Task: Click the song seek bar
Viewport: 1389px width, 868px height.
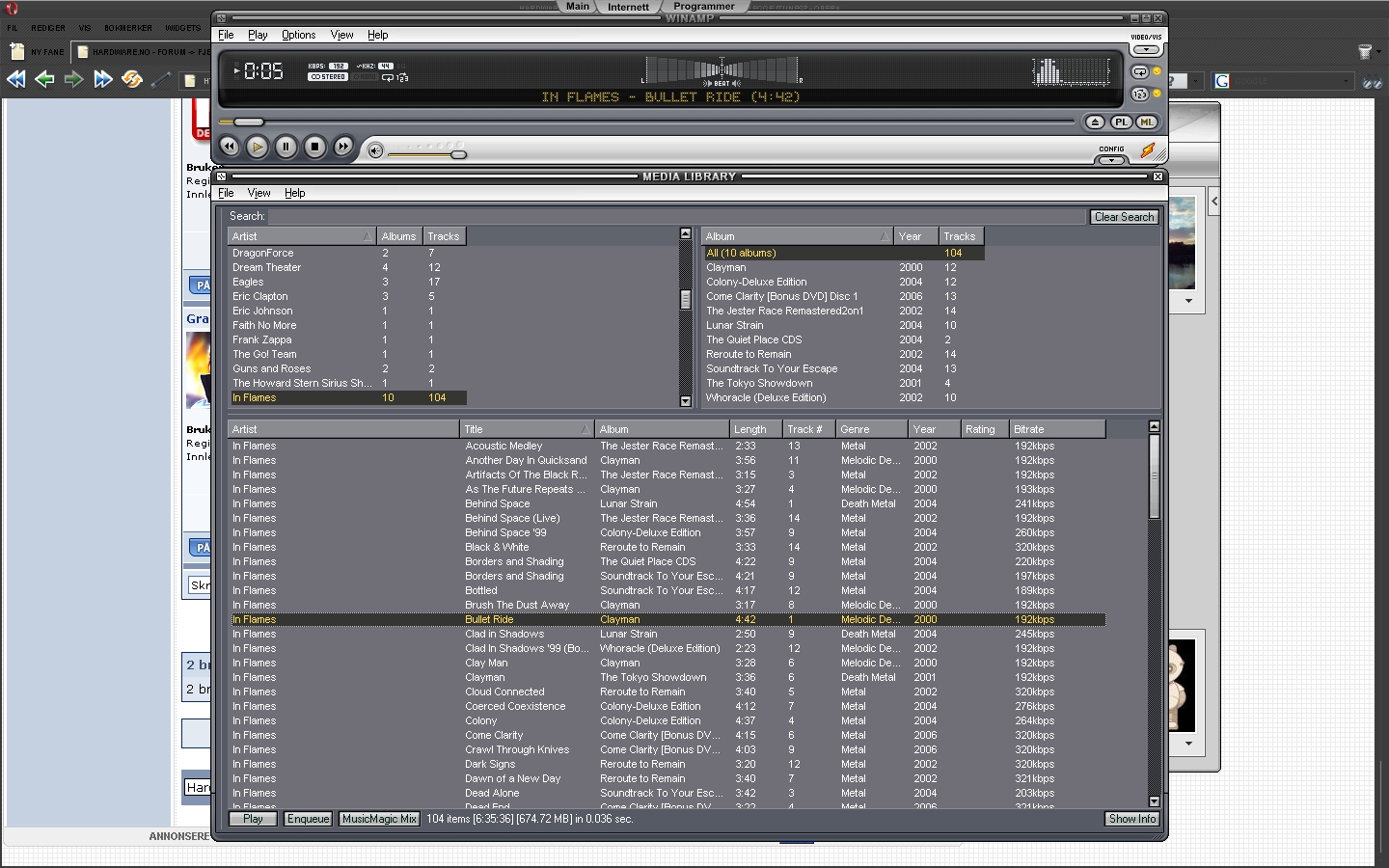Action: point(646,122)
